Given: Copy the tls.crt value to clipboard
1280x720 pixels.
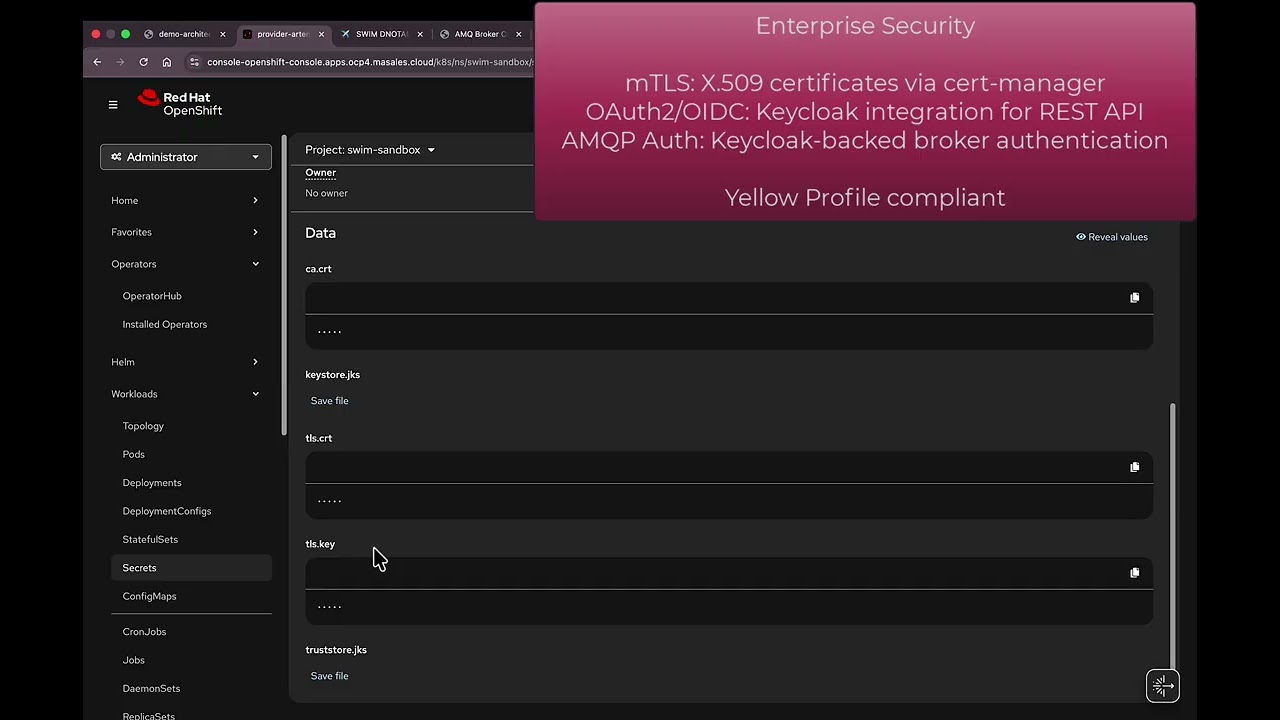Looking at the screenshot, I should [1134, 467].
